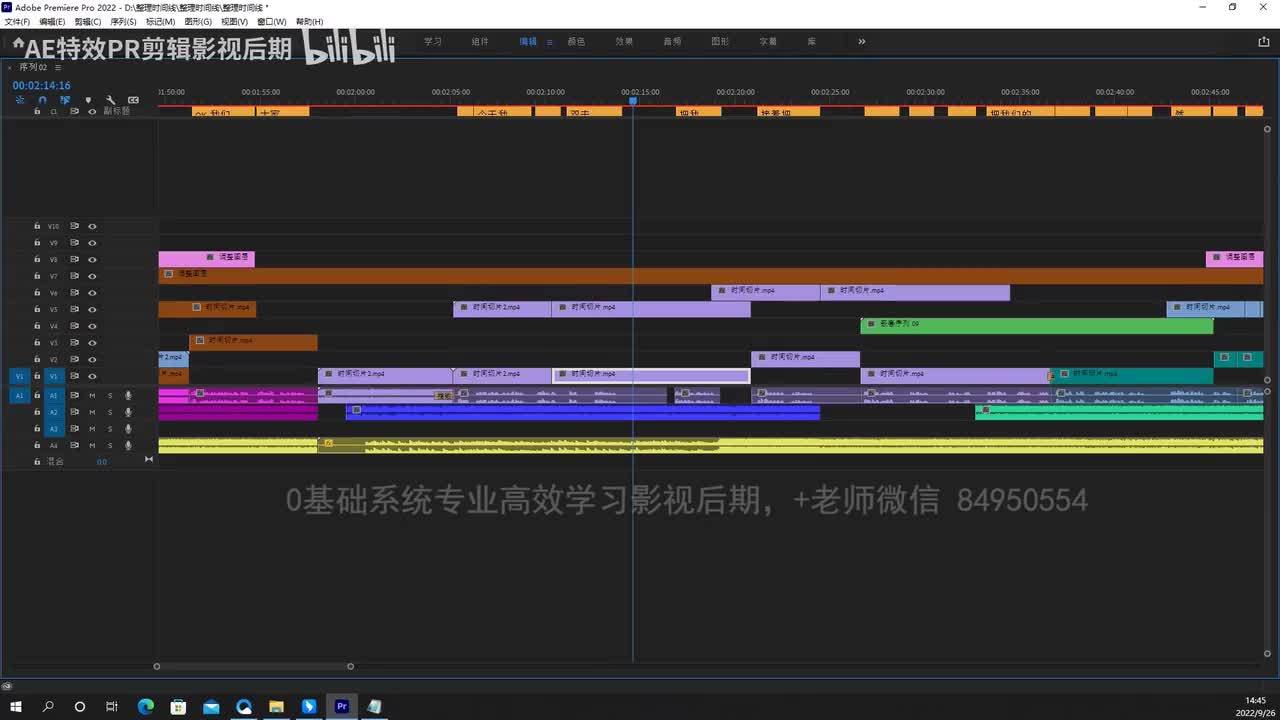Image resolution: width=1280 pixels, height=720 pixels.
Task: Toggle linked selection icon
Action: pos(65,100)
